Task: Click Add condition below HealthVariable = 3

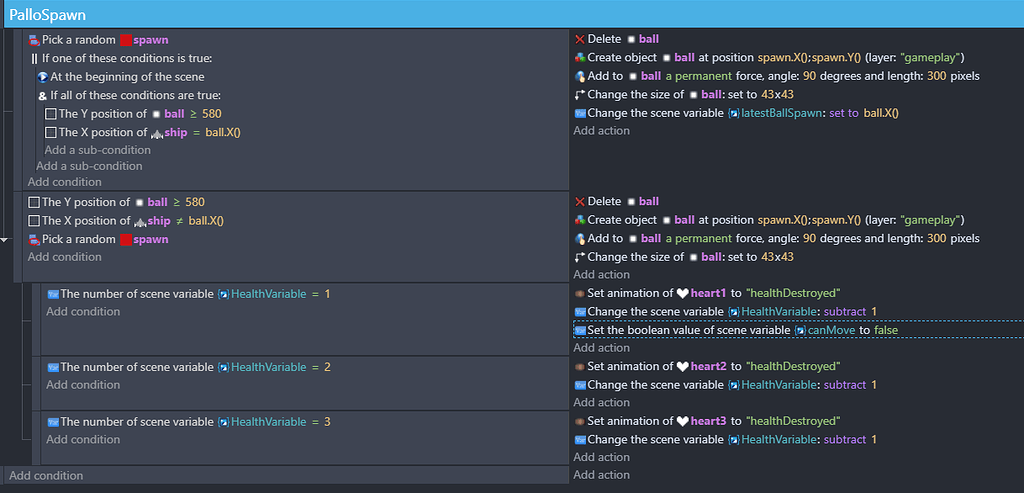Action: pos(83,439)
